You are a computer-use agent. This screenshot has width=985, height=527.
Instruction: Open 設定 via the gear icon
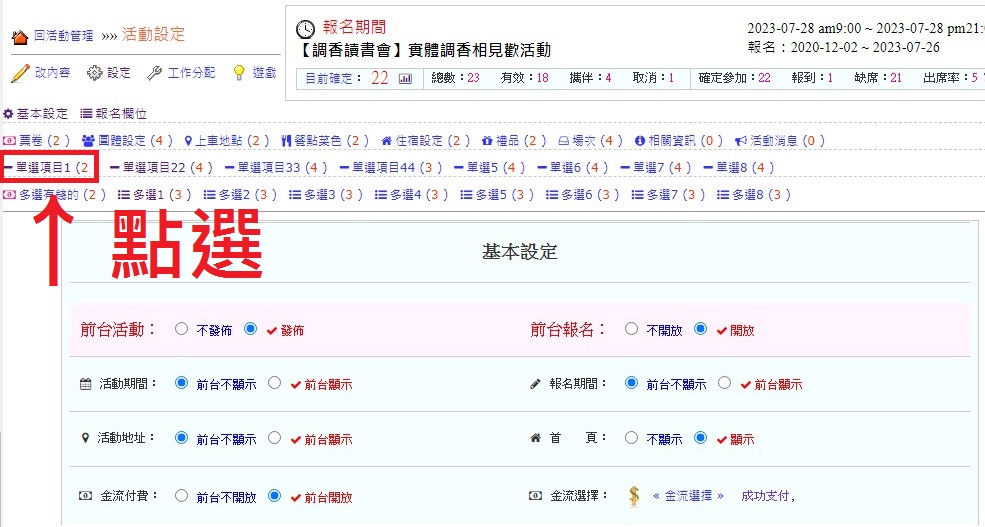tap(95, 73)
